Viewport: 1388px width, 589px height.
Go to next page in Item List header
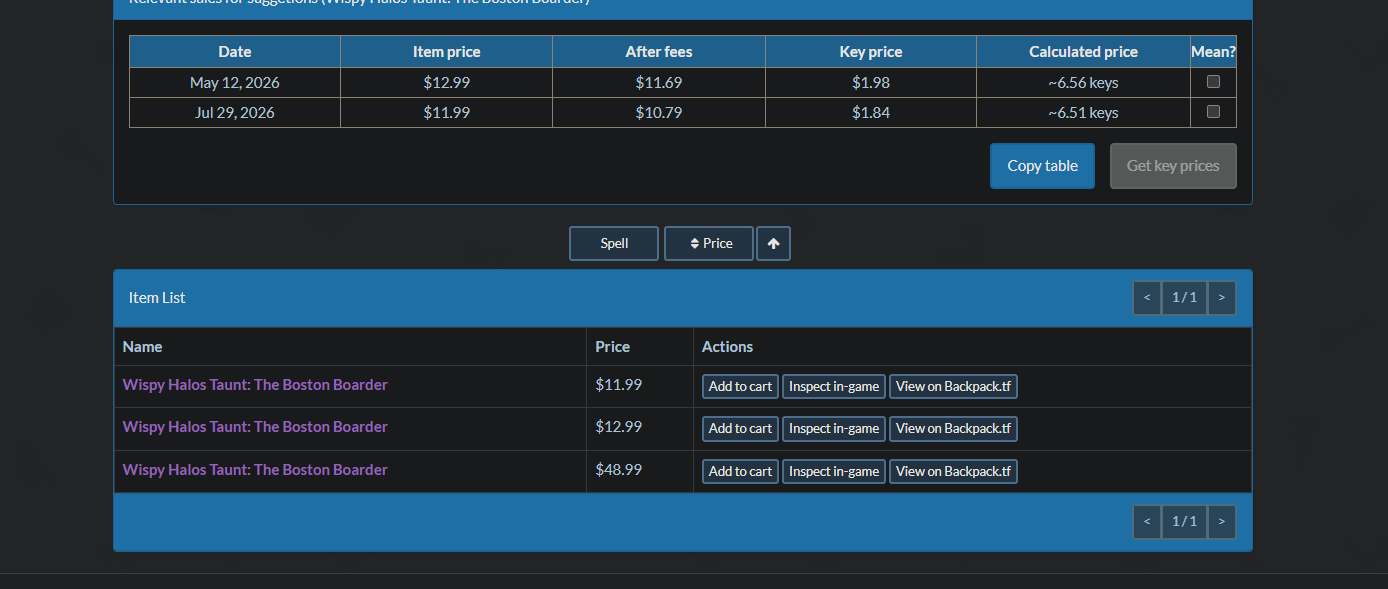coord(1222,297)
